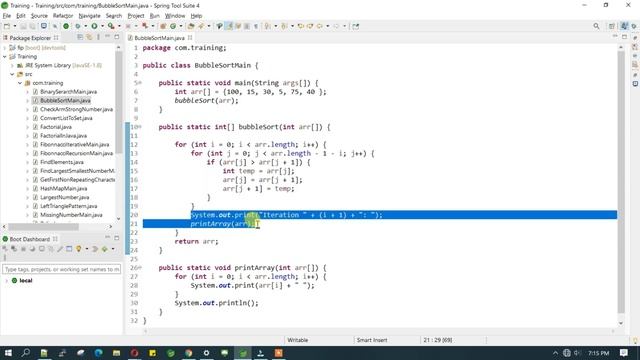Open Microsoft Edge from the taskbar
This screenshot has height=360, width=640.
coord(98,353)
